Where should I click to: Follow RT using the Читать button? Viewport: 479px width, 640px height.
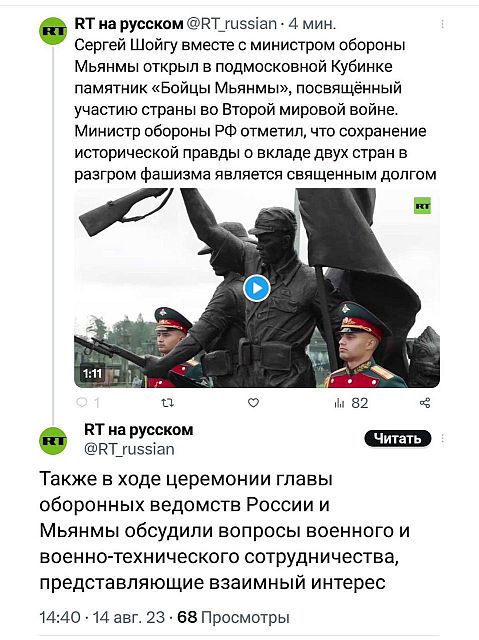[397, 439]
